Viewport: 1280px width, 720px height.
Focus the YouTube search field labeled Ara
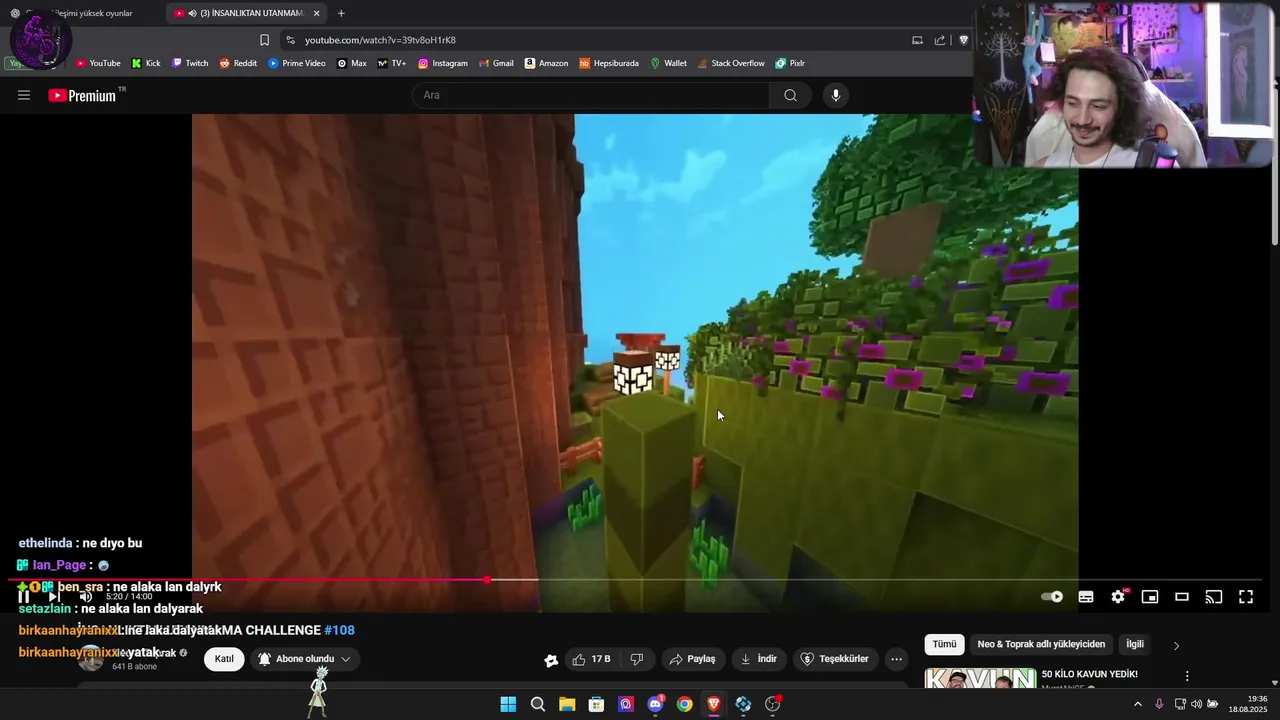pyautogui.click(x=591, y=95)
